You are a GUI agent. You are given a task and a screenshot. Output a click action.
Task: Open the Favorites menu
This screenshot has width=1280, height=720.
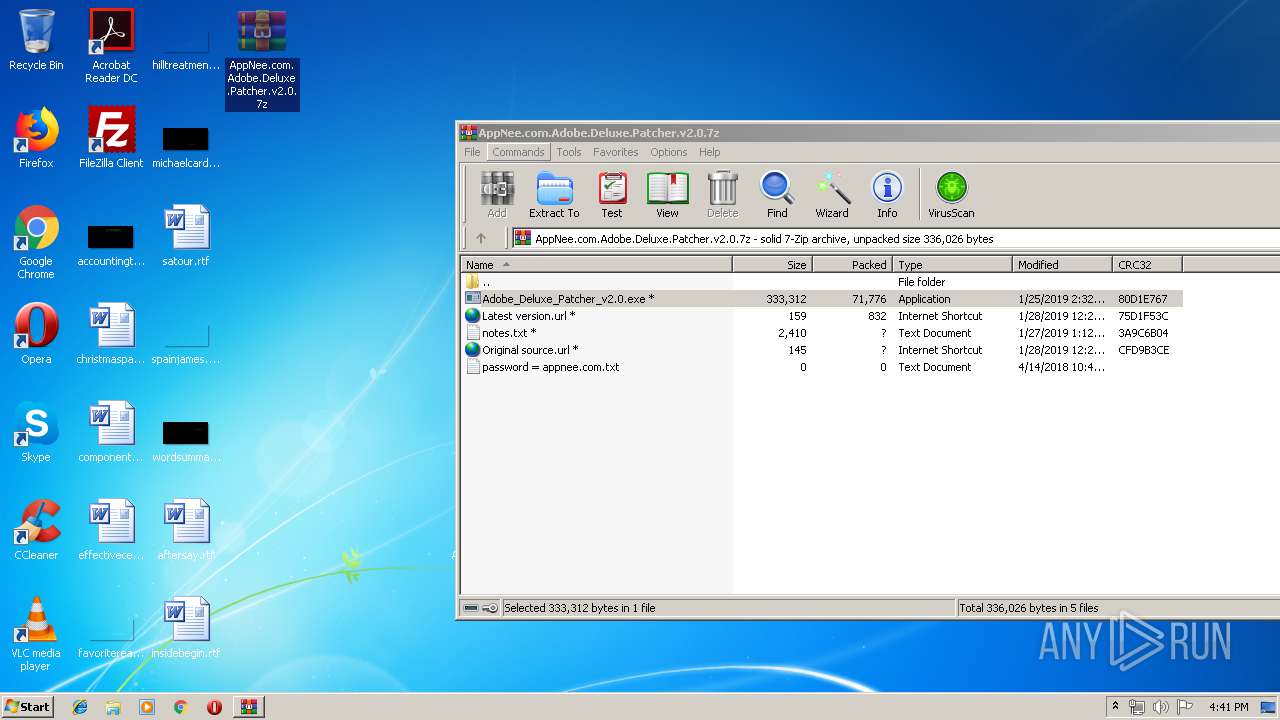pos(616,152)
